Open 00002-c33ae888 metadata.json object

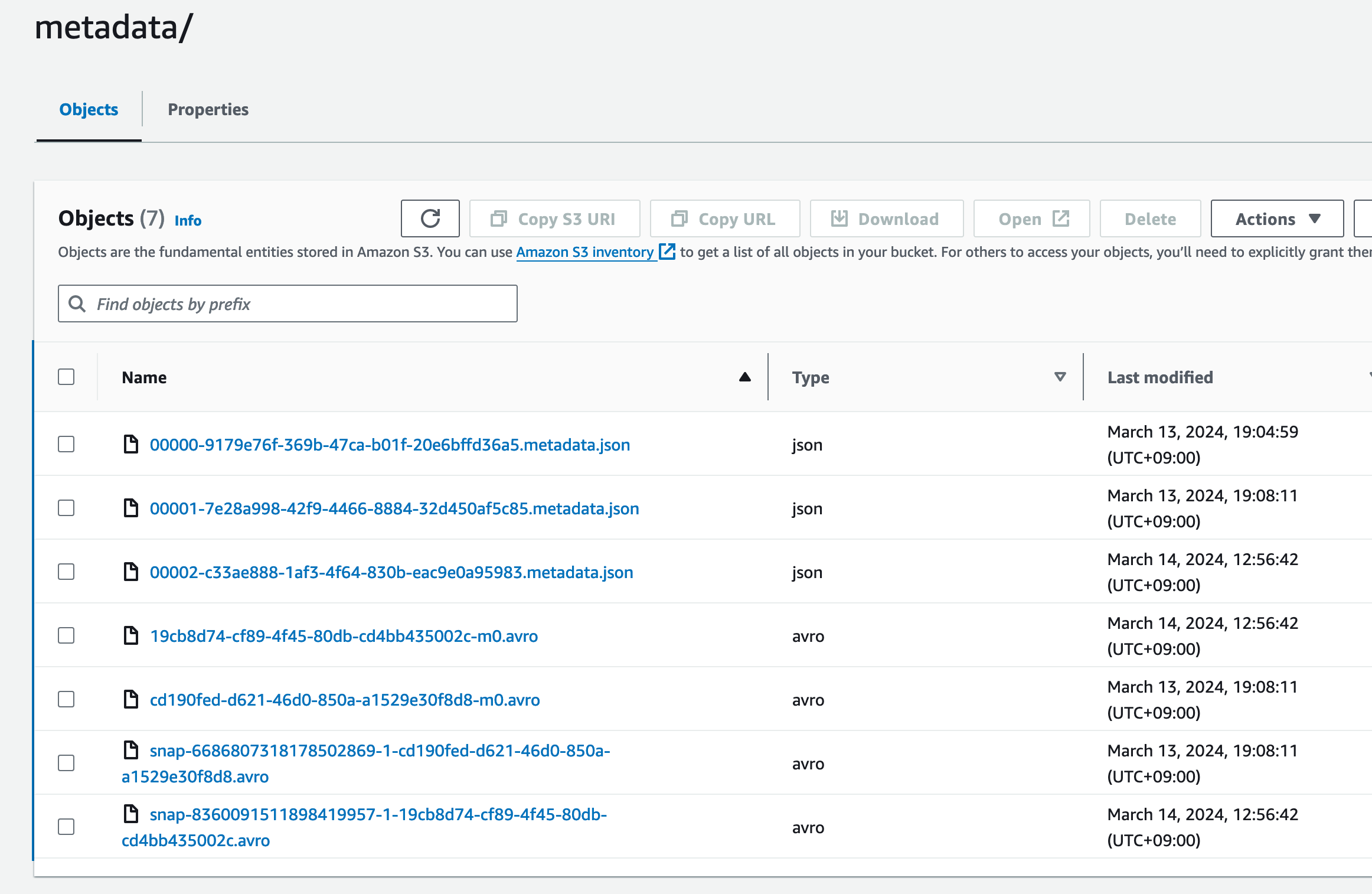pyautogui.click(x=391, y=572)
